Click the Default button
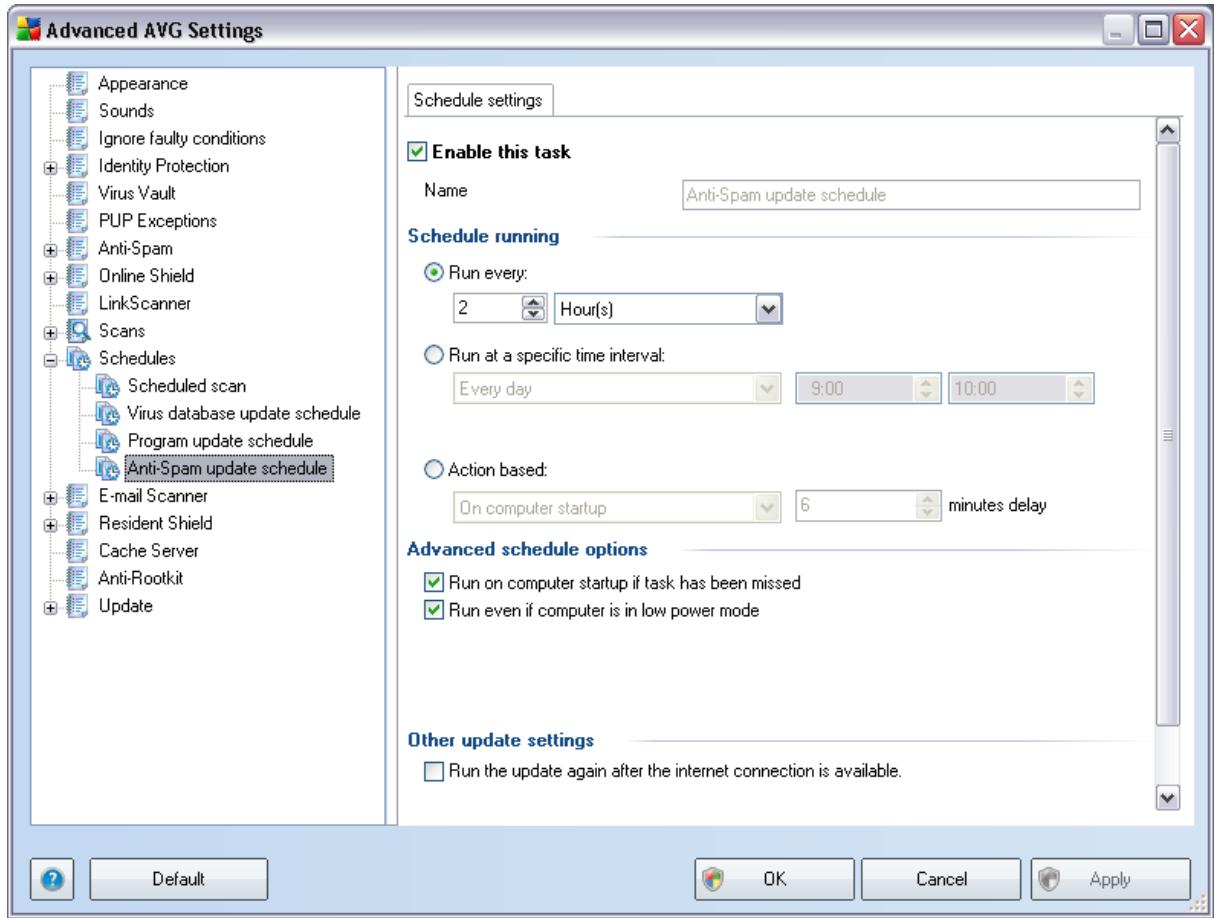The height and width of the screenshot is (918, 1218). point(179,879)
